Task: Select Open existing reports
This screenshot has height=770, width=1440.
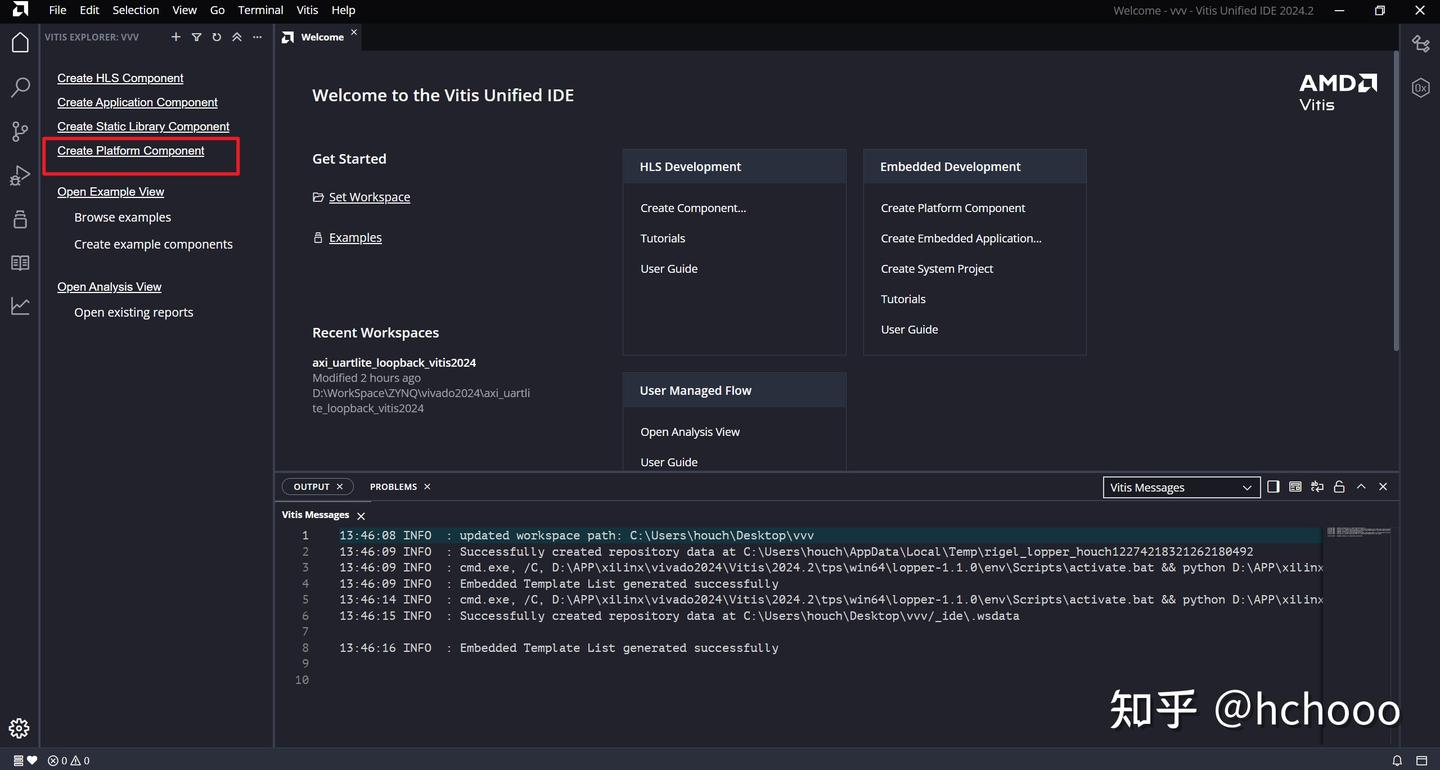Action: click(133, 312)
